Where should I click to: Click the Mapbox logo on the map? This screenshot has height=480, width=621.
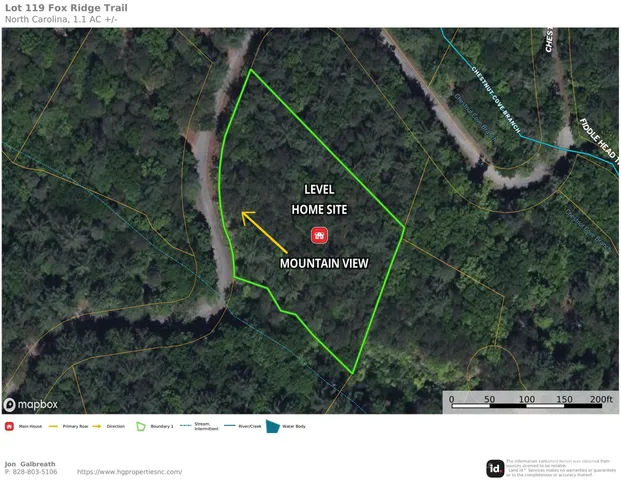tap(30, 404)
